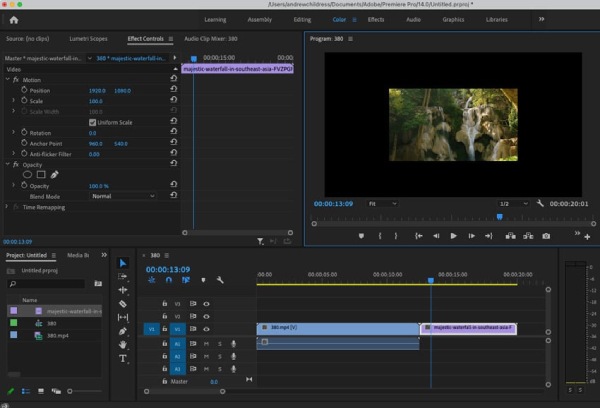Mark Out point in Program monitor
Viewport: 600px width, 408px height.
[x=396, y=236]
